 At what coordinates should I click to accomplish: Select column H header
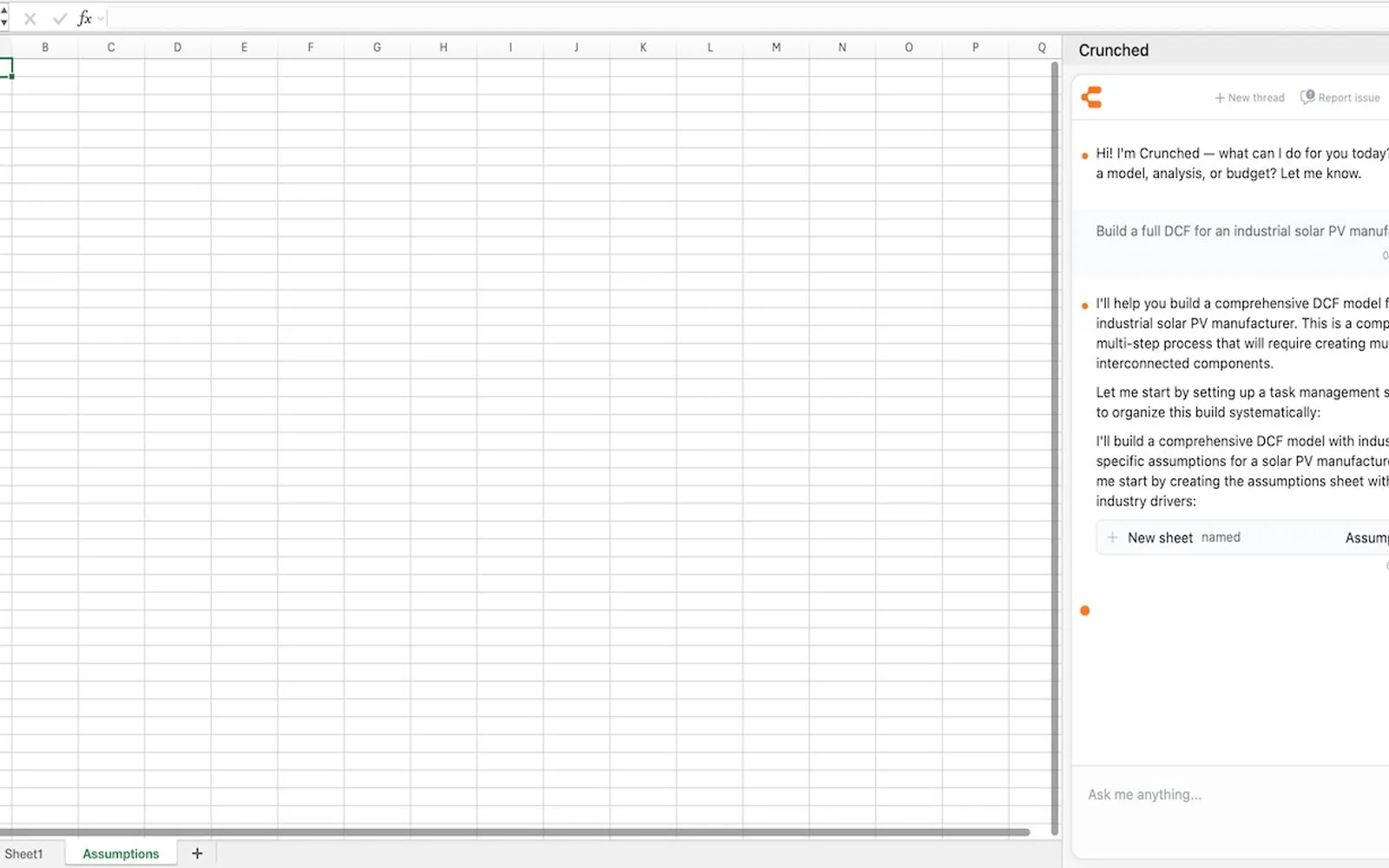click(x=444, y=48)
